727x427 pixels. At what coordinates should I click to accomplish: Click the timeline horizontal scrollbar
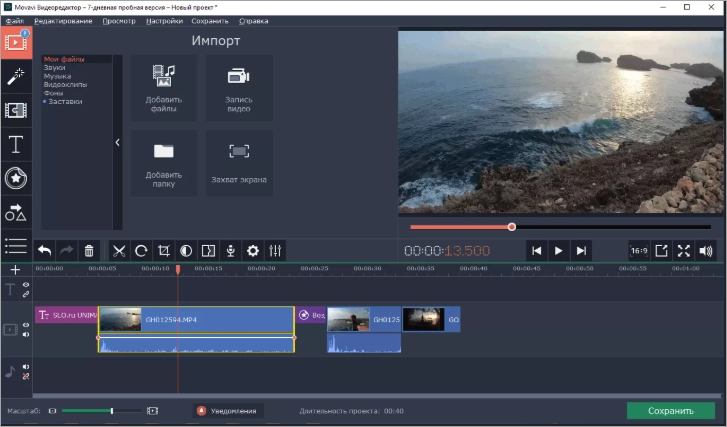(x=378, y=396)
